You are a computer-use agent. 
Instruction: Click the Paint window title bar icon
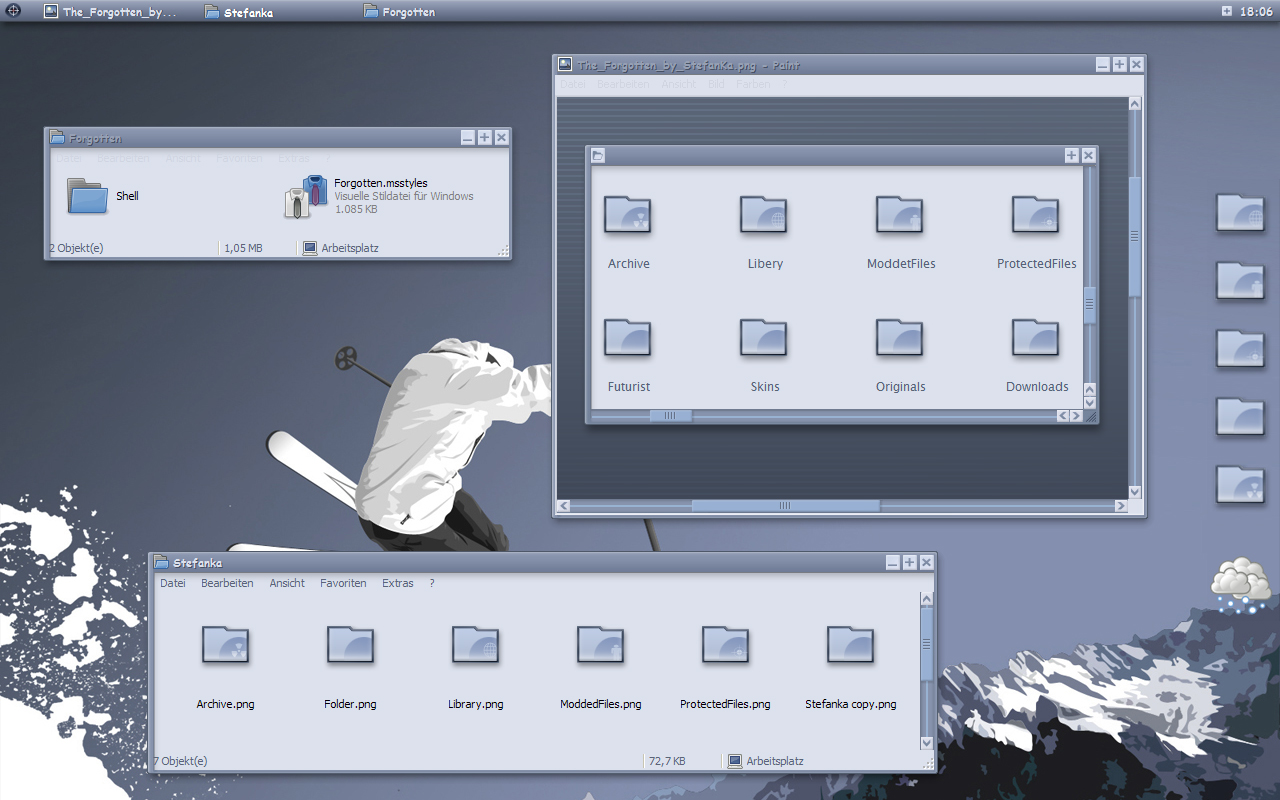pyautogui.click(x=565, y=64)
